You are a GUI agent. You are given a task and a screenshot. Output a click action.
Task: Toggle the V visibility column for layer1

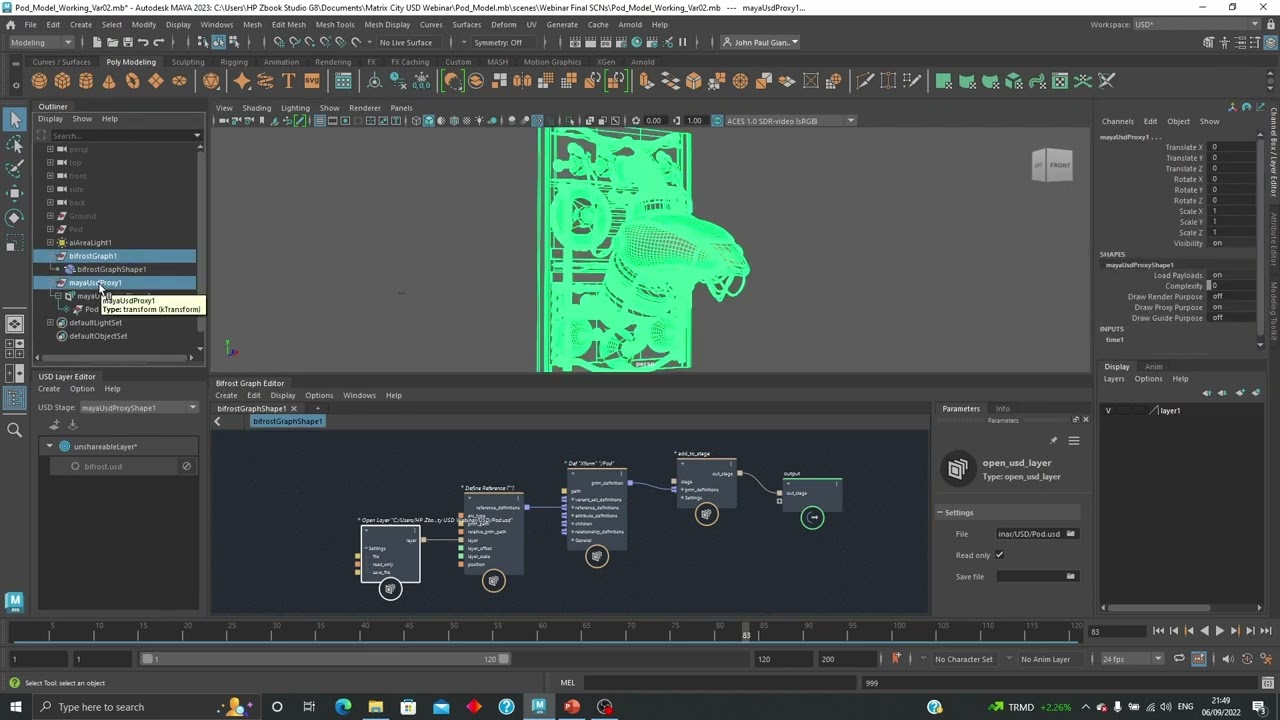(1108, 411)
